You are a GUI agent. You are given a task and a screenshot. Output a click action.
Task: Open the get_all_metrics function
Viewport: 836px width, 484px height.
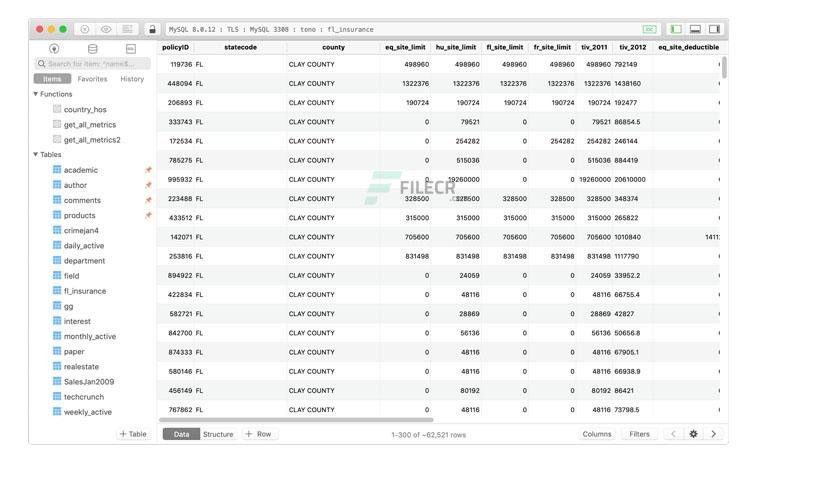90,125
